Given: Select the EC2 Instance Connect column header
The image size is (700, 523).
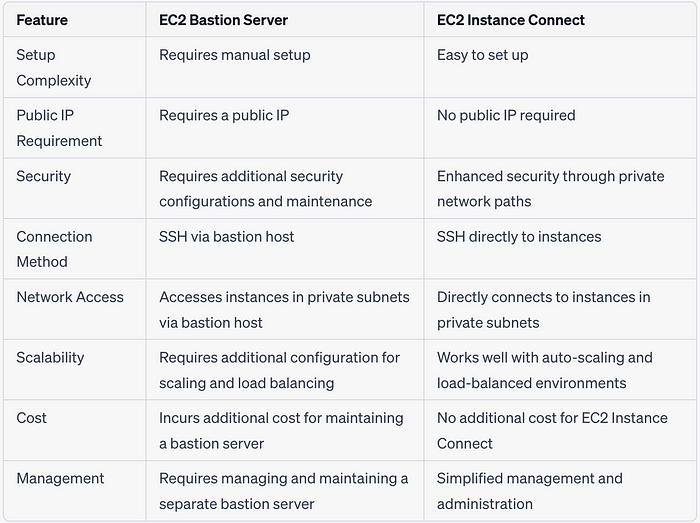Looking at the screenshot, I should pos(511,20).
